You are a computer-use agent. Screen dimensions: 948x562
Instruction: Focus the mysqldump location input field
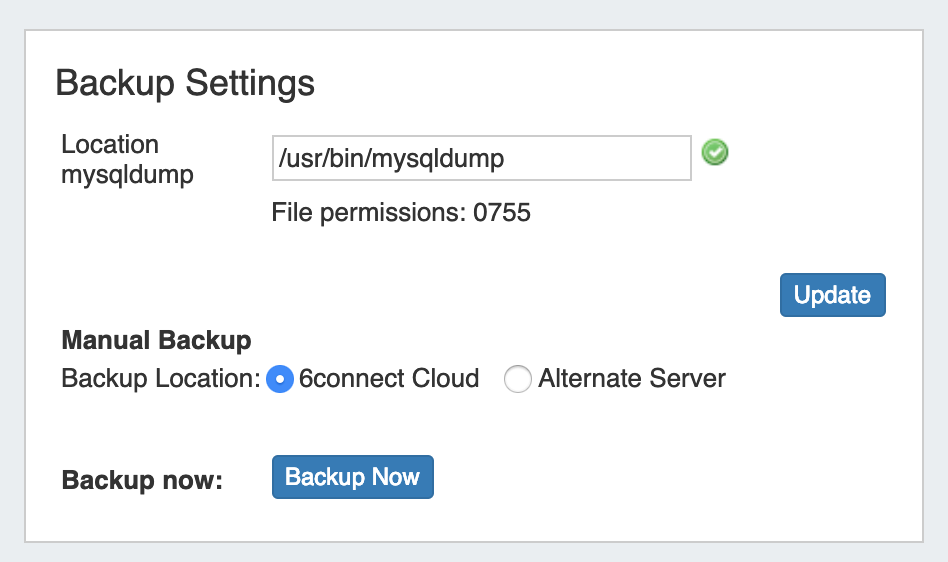click(x=481, y=158)
